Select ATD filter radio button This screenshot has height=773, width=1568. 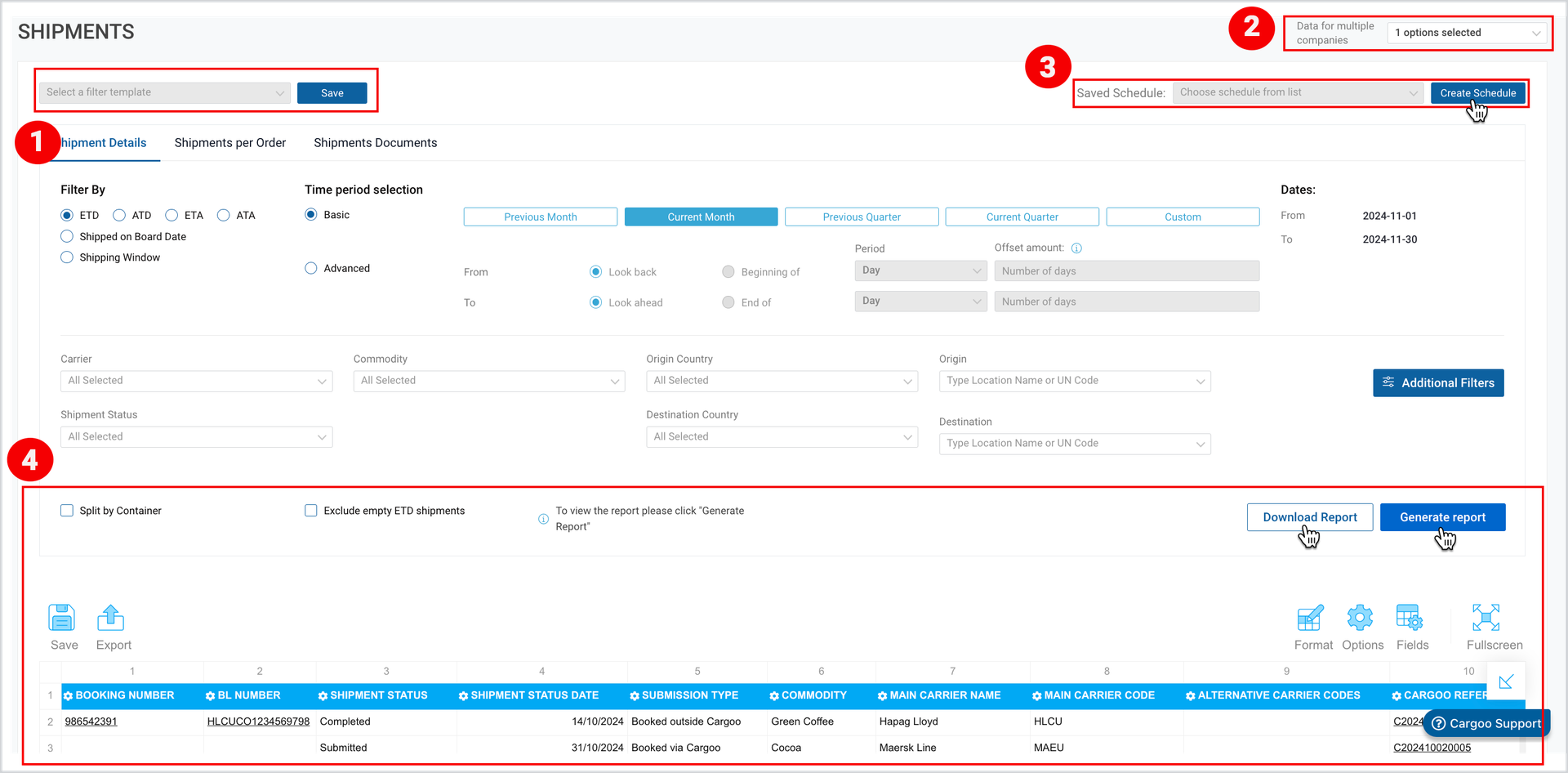[x=119, y=215]
